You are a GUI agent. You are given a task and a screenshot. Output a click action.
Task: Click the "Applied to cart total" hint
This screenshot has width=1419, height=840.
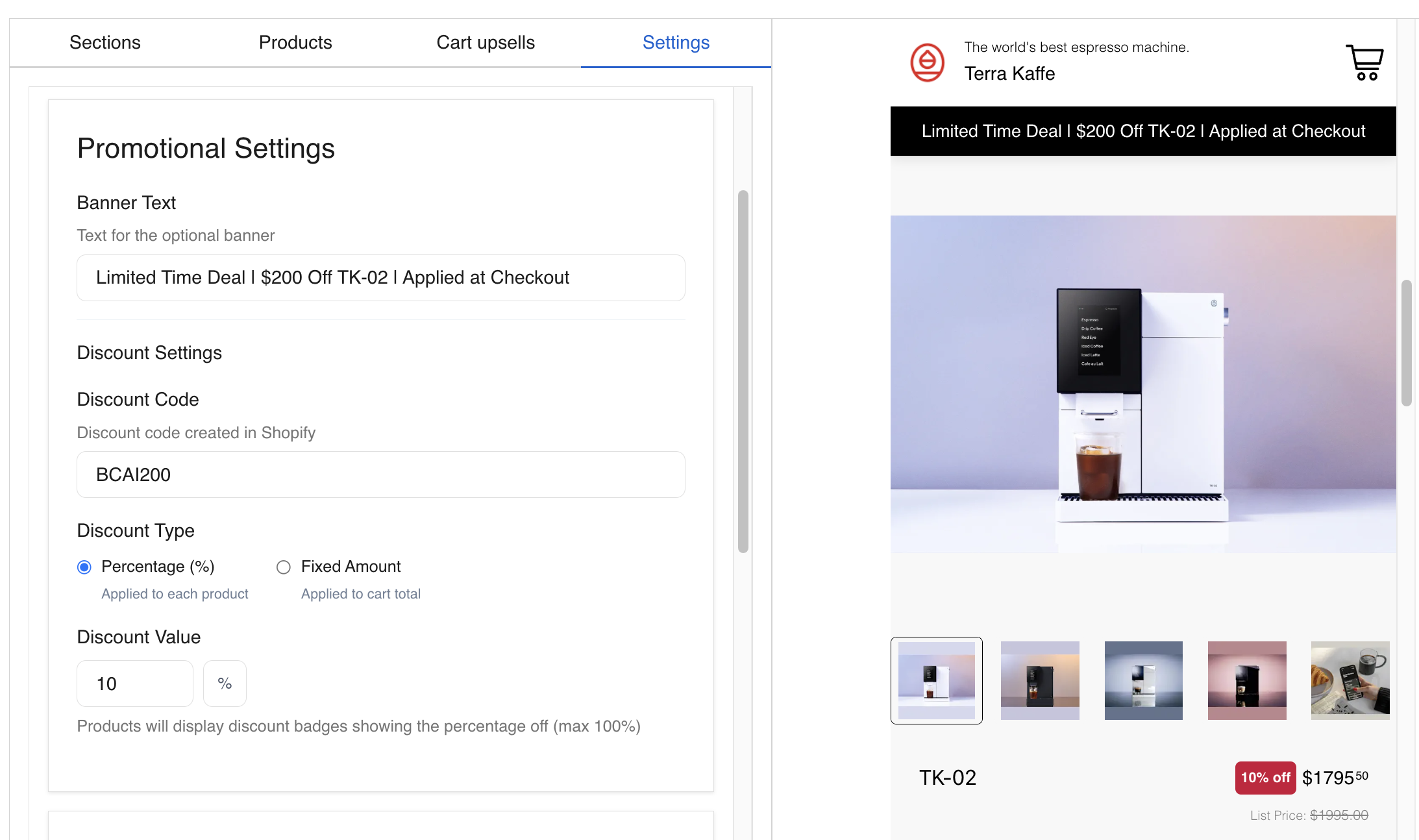tap(361, 594)
